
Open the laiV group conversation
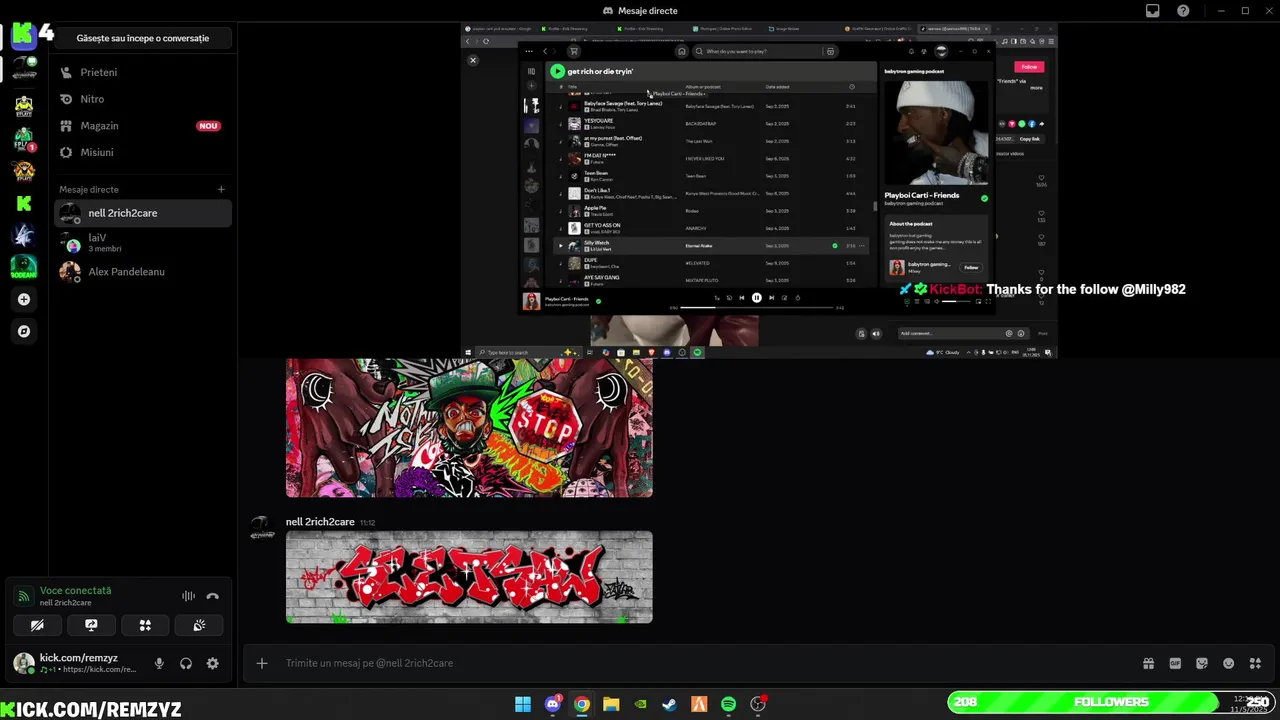click(143, 242)
